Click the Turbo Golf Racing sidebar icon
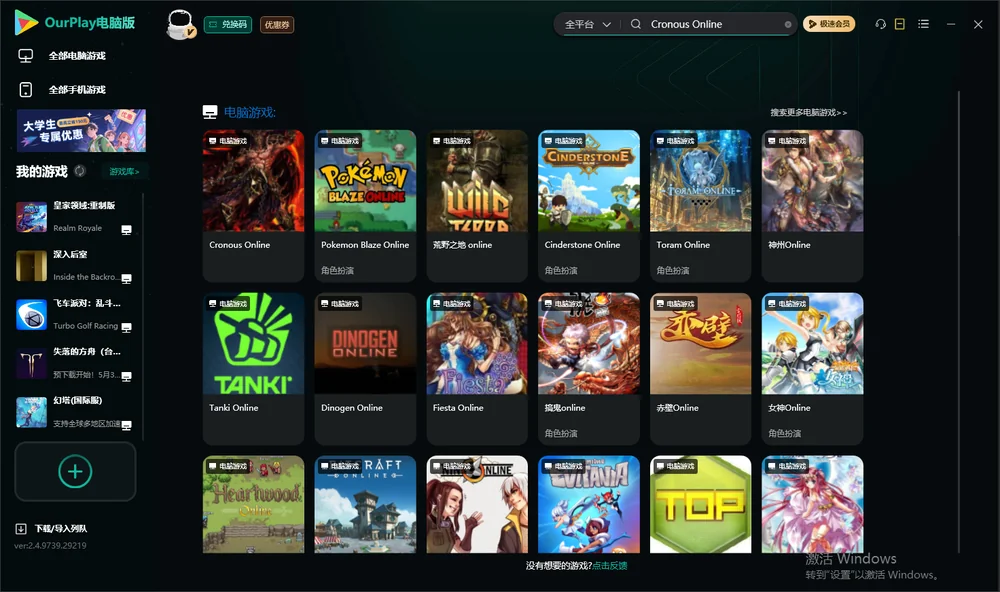Image resolution: width=1000 pixels, height=592 pixels. point(31,314)
